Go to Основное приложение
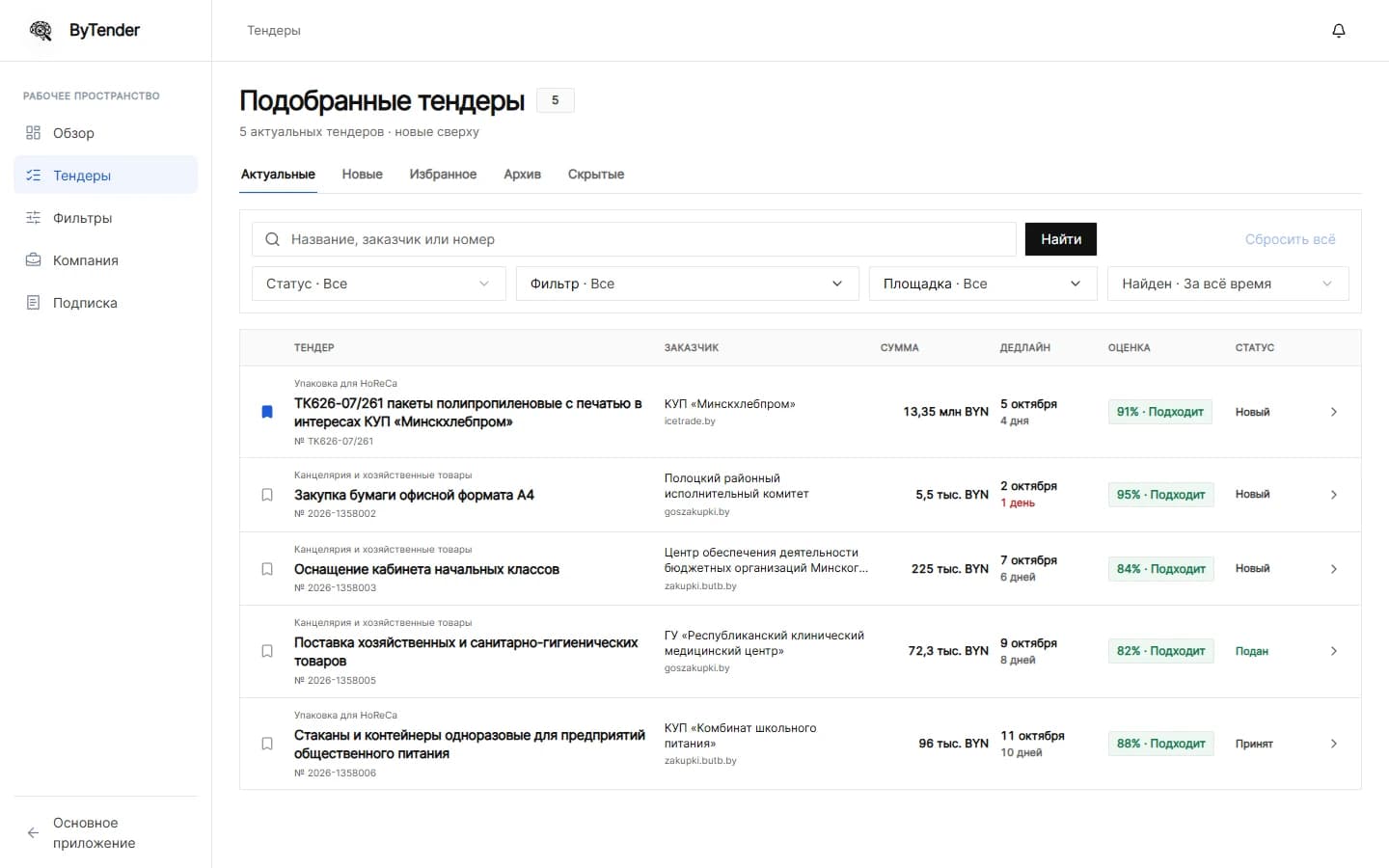The width and height of the screenshot is (1389, 868). tap(106, 833)
